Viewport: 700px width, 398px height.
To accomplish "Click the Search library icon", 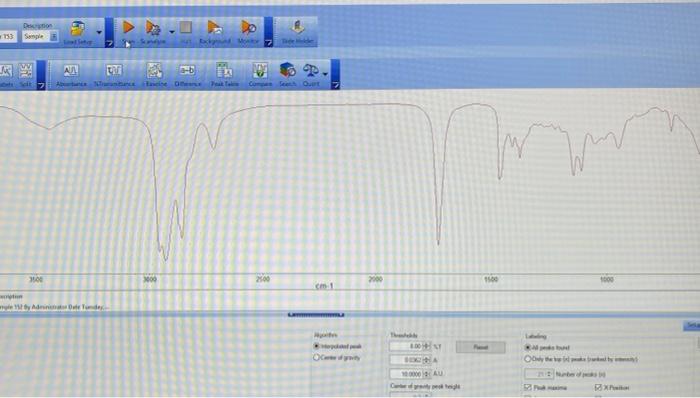I will (288, 70).
